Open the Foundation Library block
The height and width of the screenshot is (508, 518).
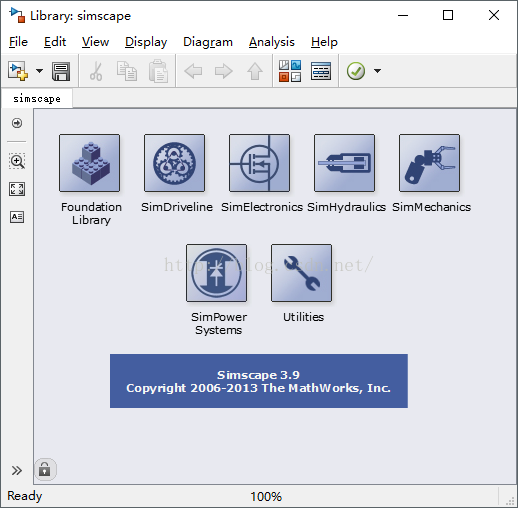[x=89, y=163]
